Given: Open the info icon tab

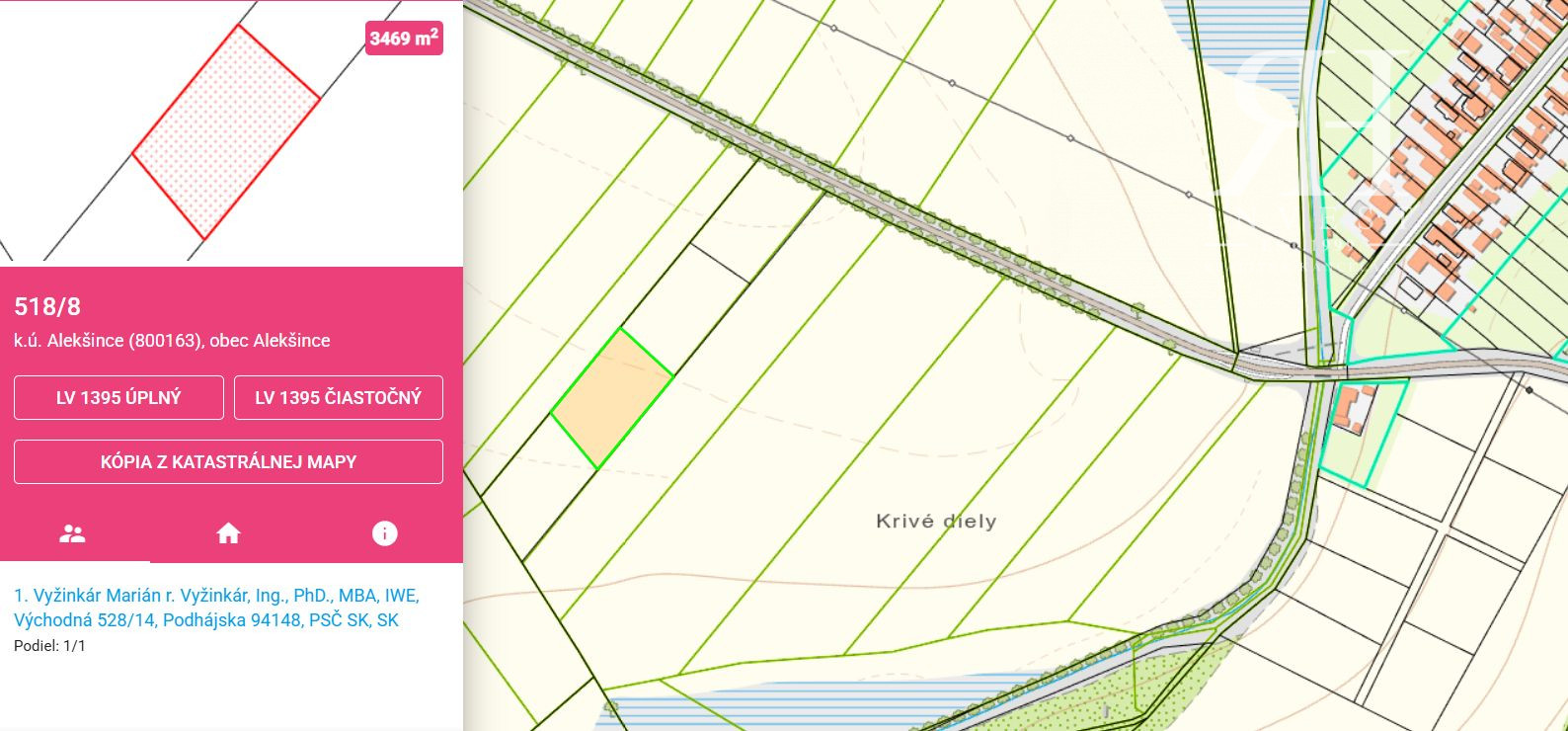Looking at the screenshot, I should [384, 533].
